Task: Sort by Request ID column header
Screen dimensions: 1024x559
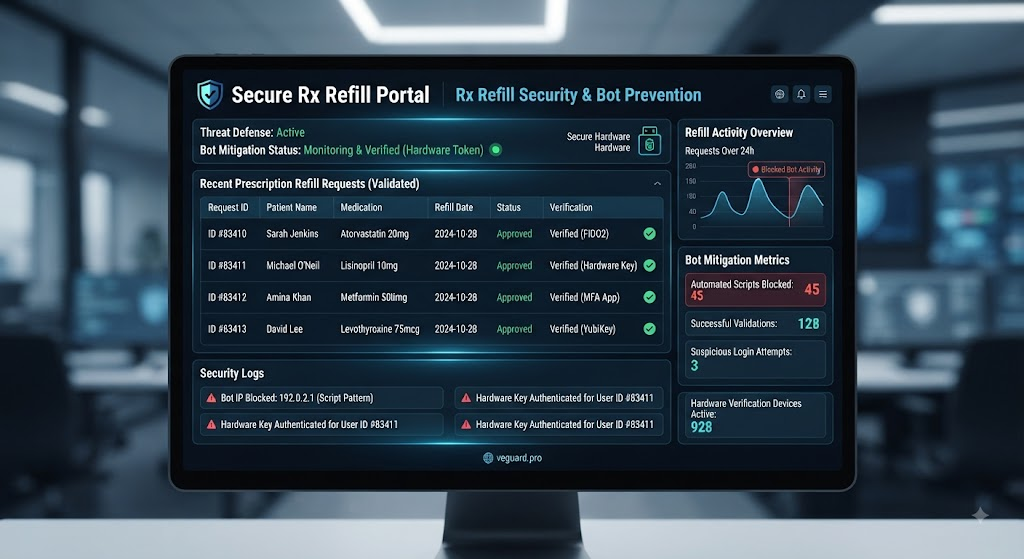Action: click(x=228, y=207)
